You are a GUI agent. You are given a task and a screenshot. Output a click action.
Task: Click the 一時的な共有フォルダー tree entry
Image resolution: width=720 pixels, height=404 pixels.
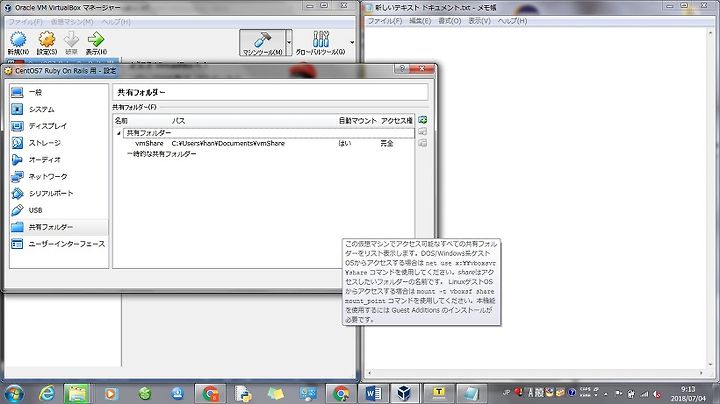click(162, 154)
